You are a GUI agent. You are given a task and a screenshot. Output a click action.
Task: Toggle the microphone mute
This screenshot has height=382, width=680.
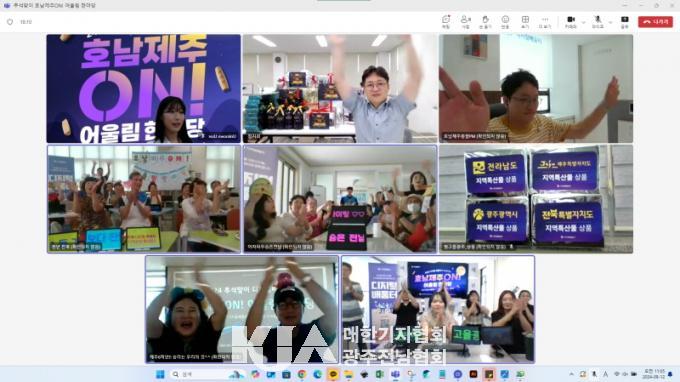coord(598,21)
